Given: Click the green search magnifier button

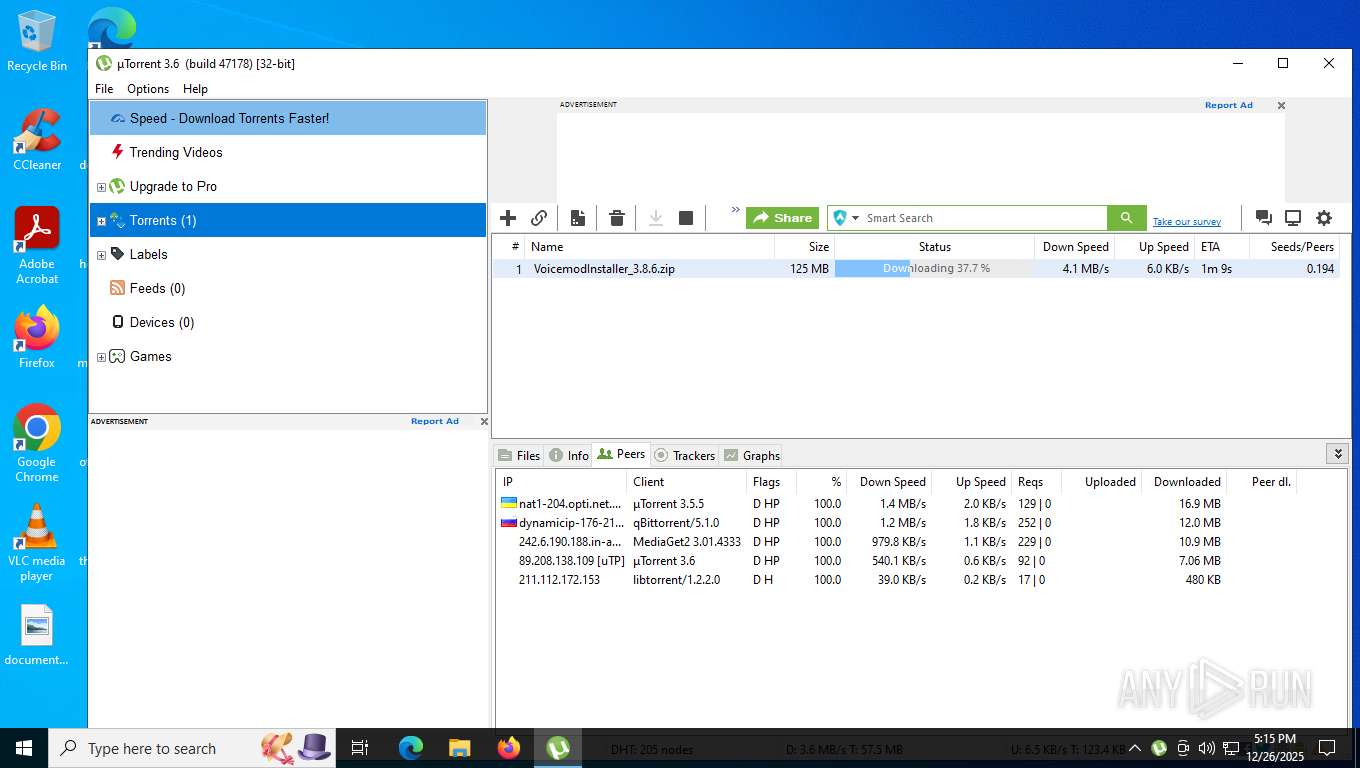Looking at the screenshot, I should pyautogui.click(x=1126, y=218).
